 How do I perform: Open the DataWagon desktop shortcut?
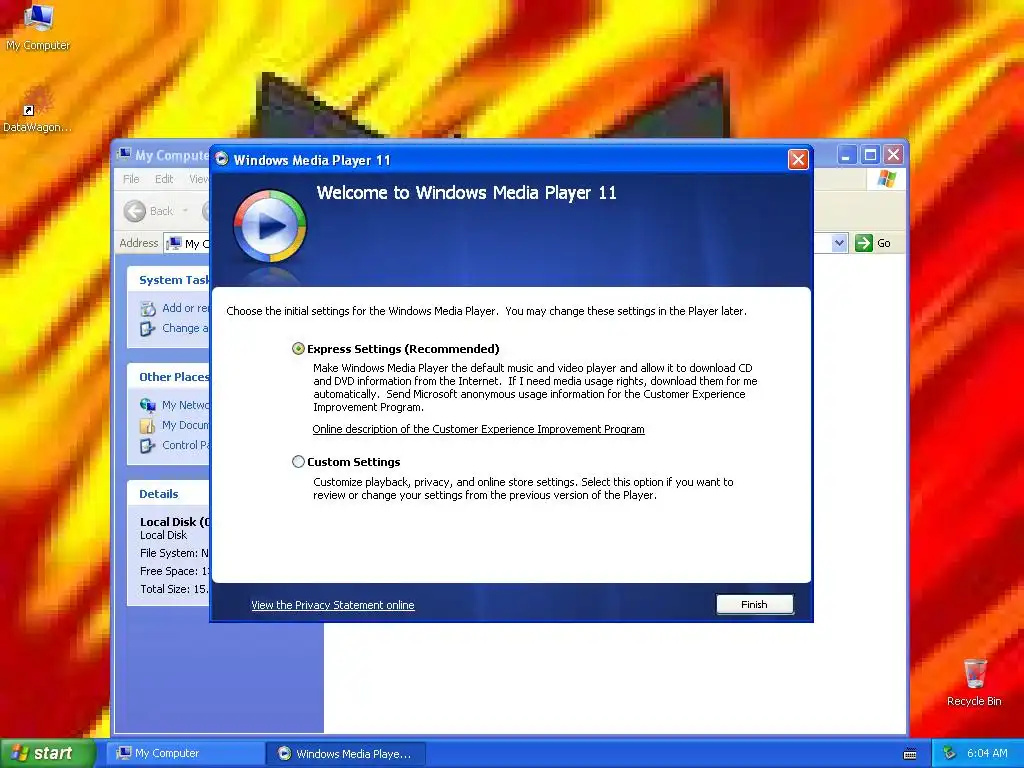(37, 109)
